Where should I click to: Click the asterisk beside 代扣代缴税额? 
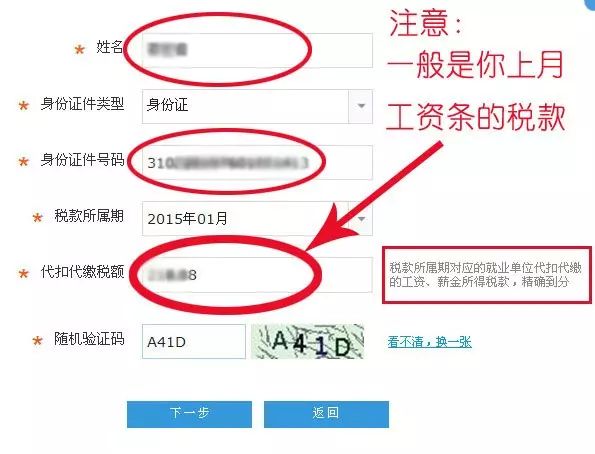tap(24, 273)
